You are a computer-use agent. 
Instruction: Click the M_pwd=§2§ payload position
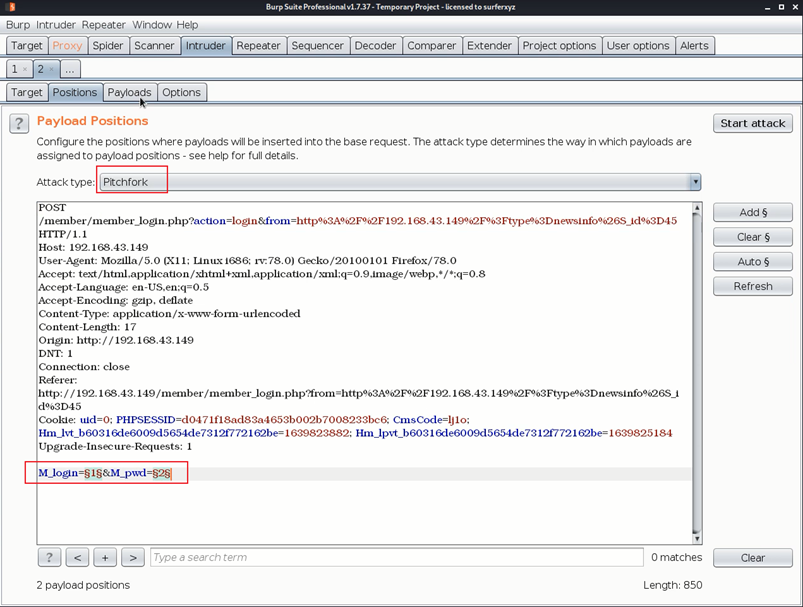click(x=140, y=473)
